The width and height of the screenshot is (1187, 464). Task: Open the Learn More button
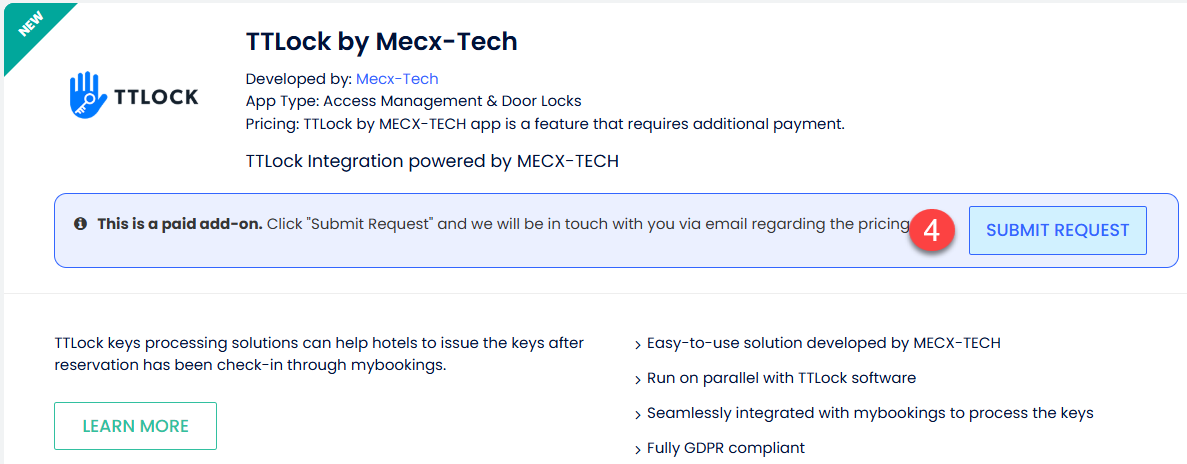click(x=135, y=426)
